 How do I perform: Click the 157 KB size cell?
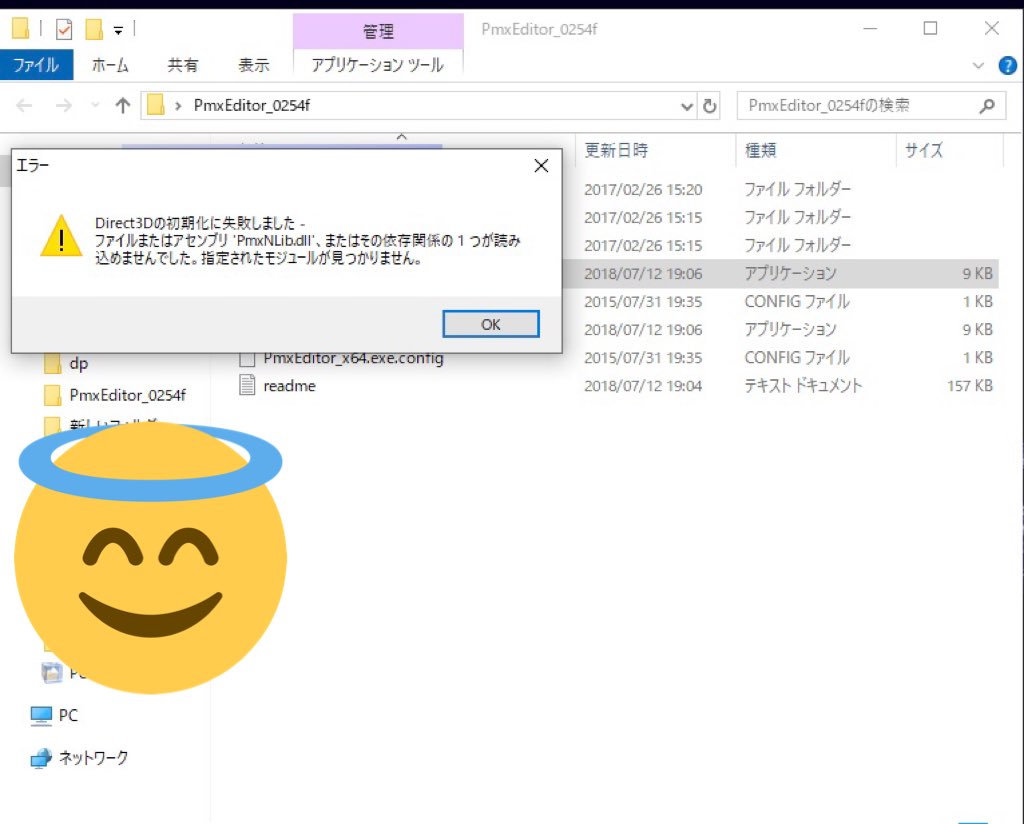970,386
